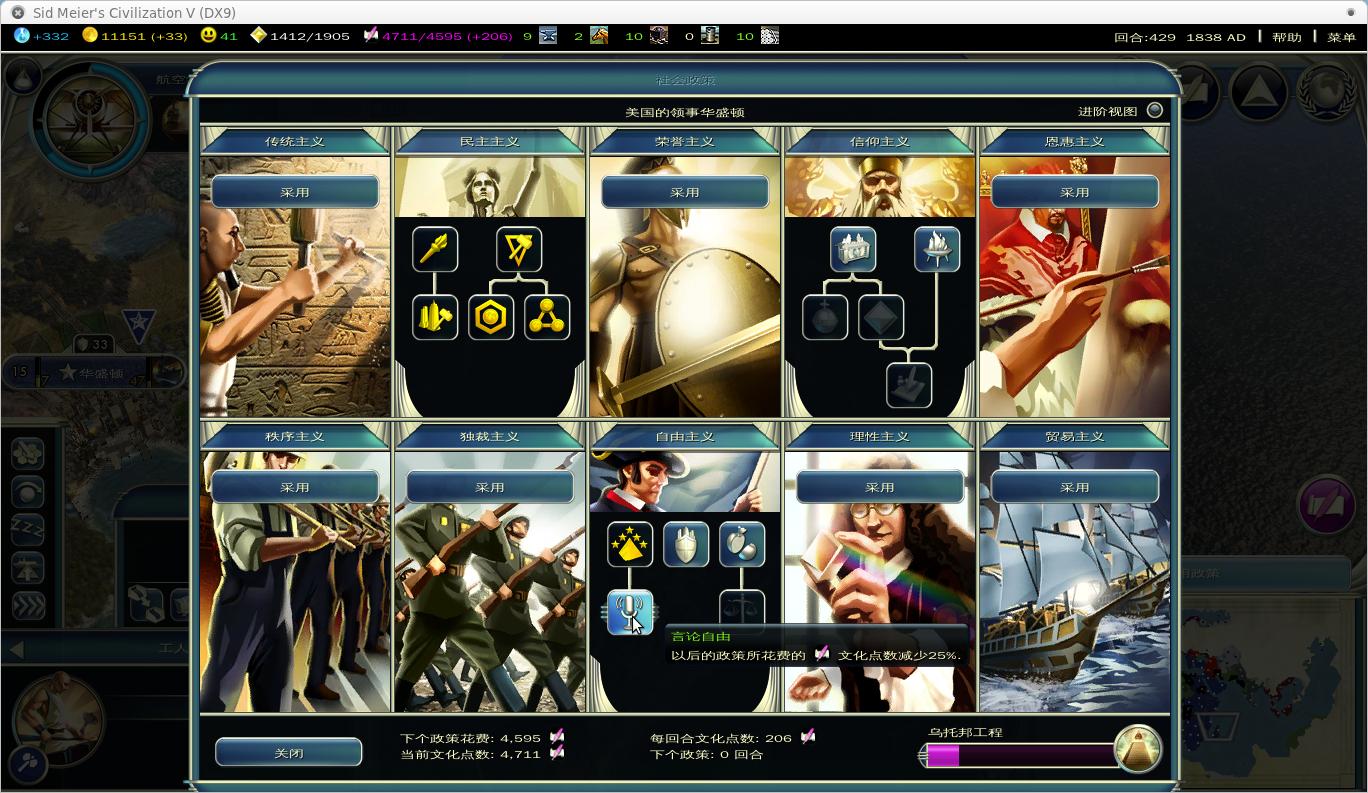Click the Utopia Project pyramid icon
Viewport: 1368px width, 793px height.
(1138, 749)
